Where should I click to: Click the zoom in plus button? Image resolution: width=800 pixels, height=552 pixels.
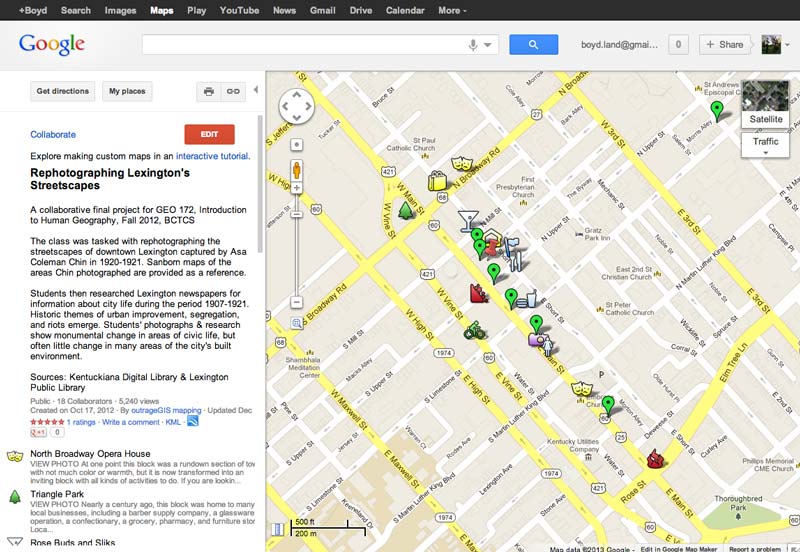pyautogui.click(x=296, y=188)
